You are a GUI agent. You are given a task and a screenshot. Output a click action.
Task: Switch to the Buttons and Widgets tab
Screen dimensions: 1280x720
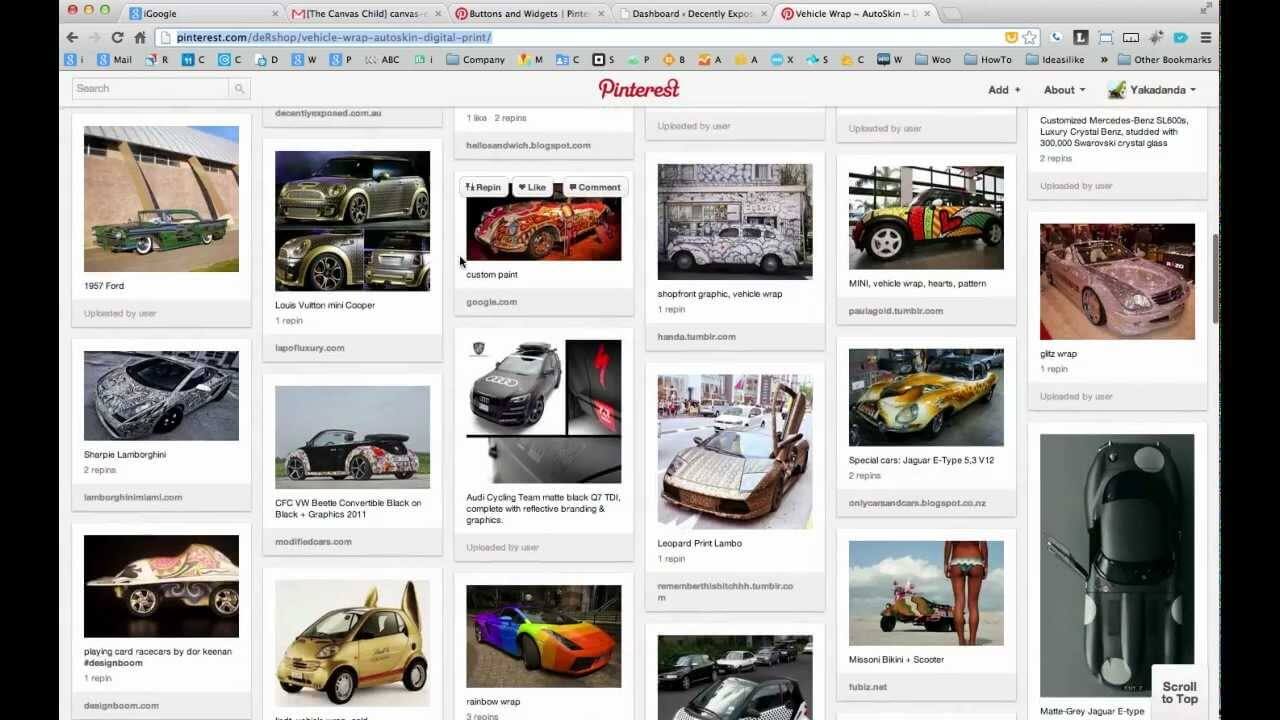[x=528, y=14]
